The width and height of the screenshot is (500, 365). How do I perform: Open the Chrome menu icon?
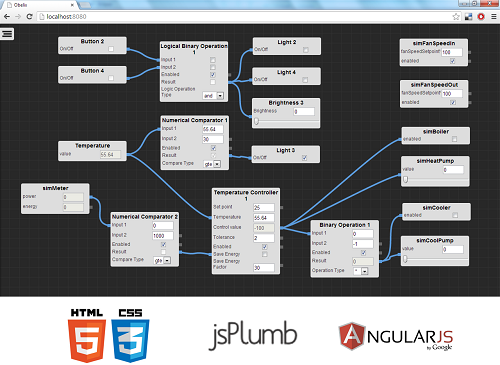(494, 16)
